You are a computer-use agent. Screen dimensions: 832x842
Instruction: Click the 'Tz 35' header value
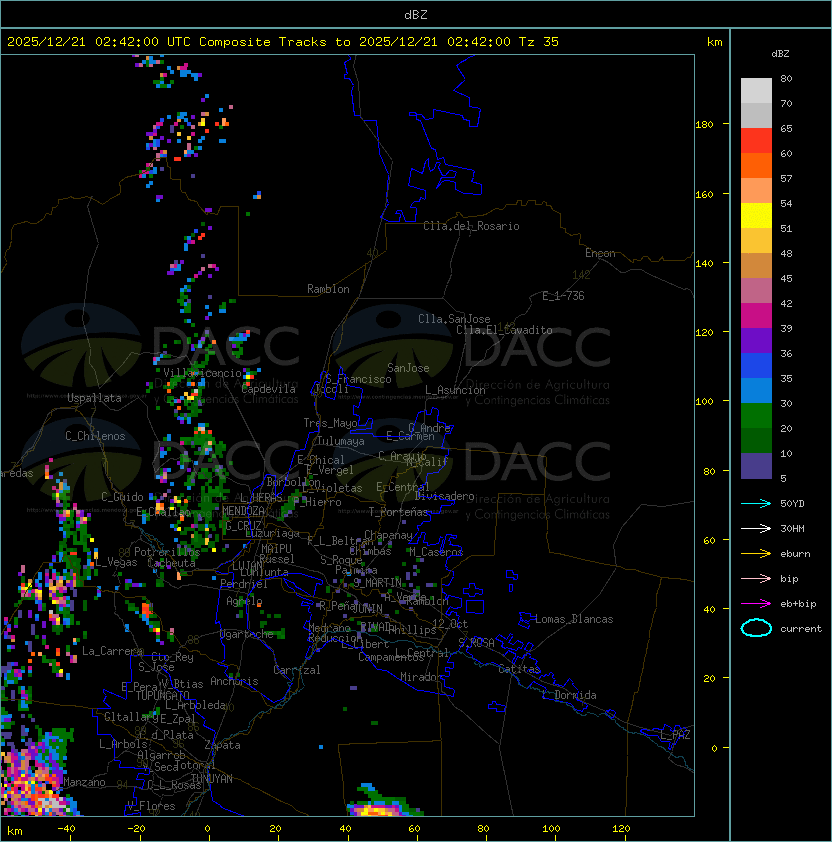539,42
